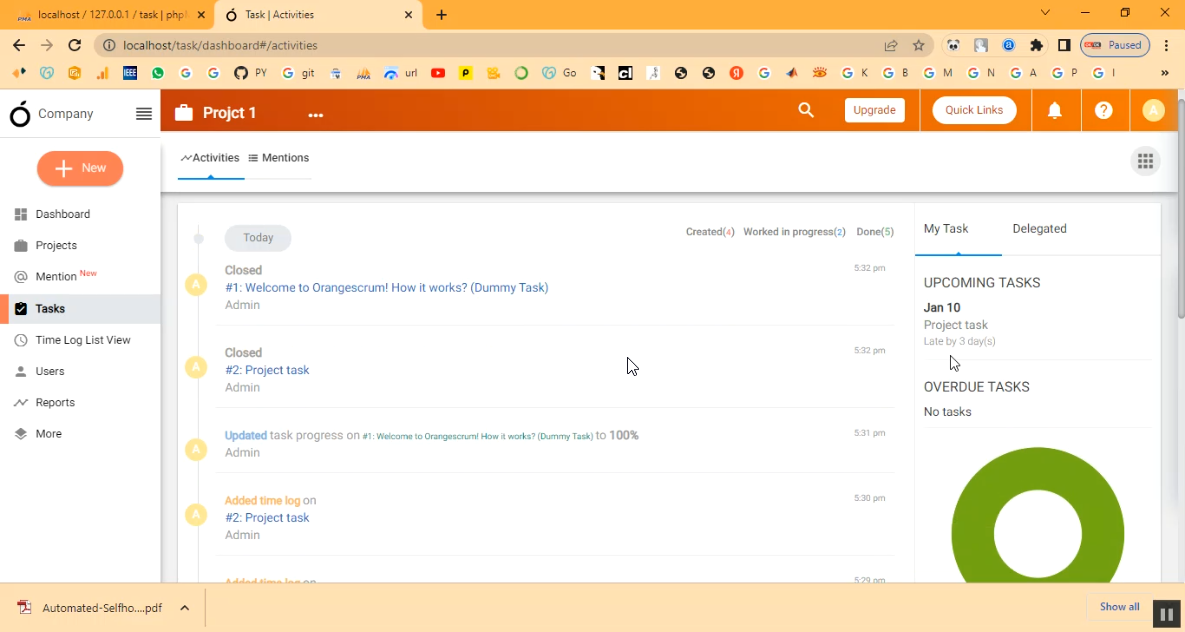Screen dimensions: 1185x632
Task: Toggle the Done activity filter
Action: [x=874, y=232]
